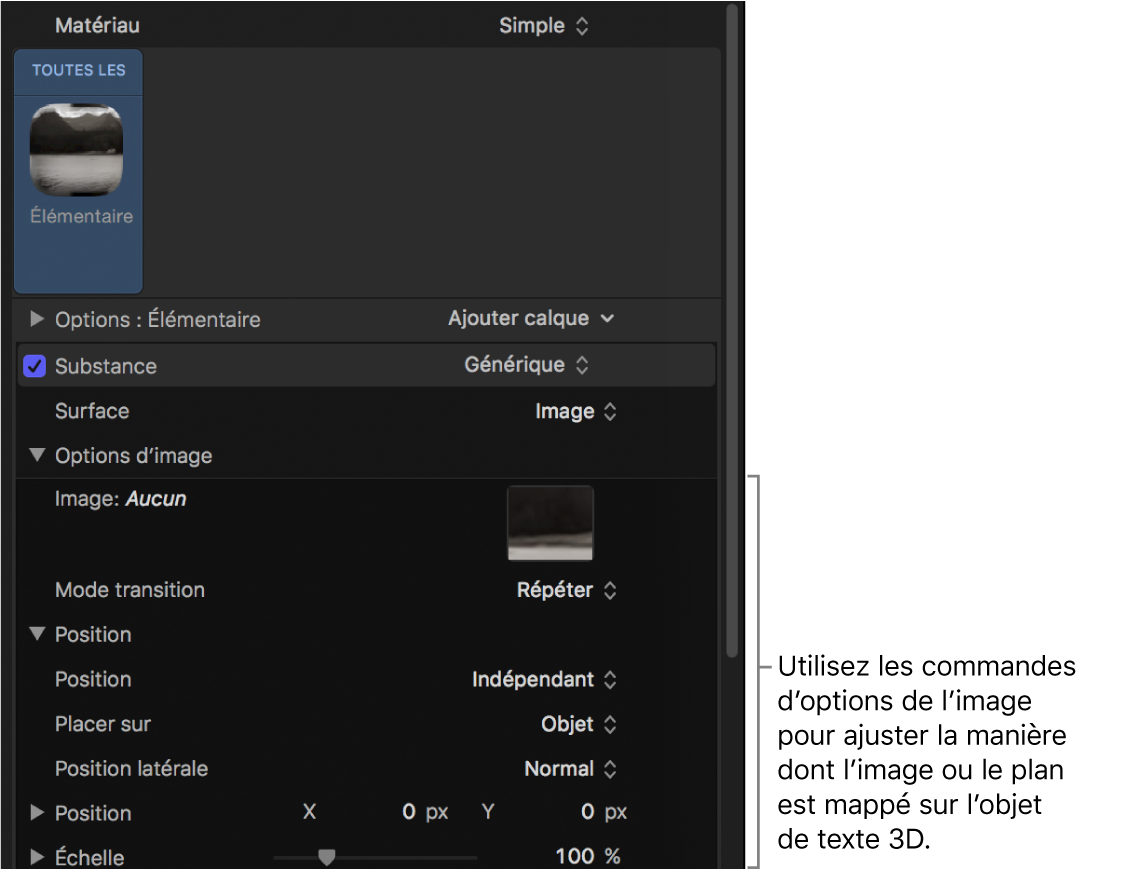
Task: Open Position latérale Normal popup
Action: pos(570,769)
